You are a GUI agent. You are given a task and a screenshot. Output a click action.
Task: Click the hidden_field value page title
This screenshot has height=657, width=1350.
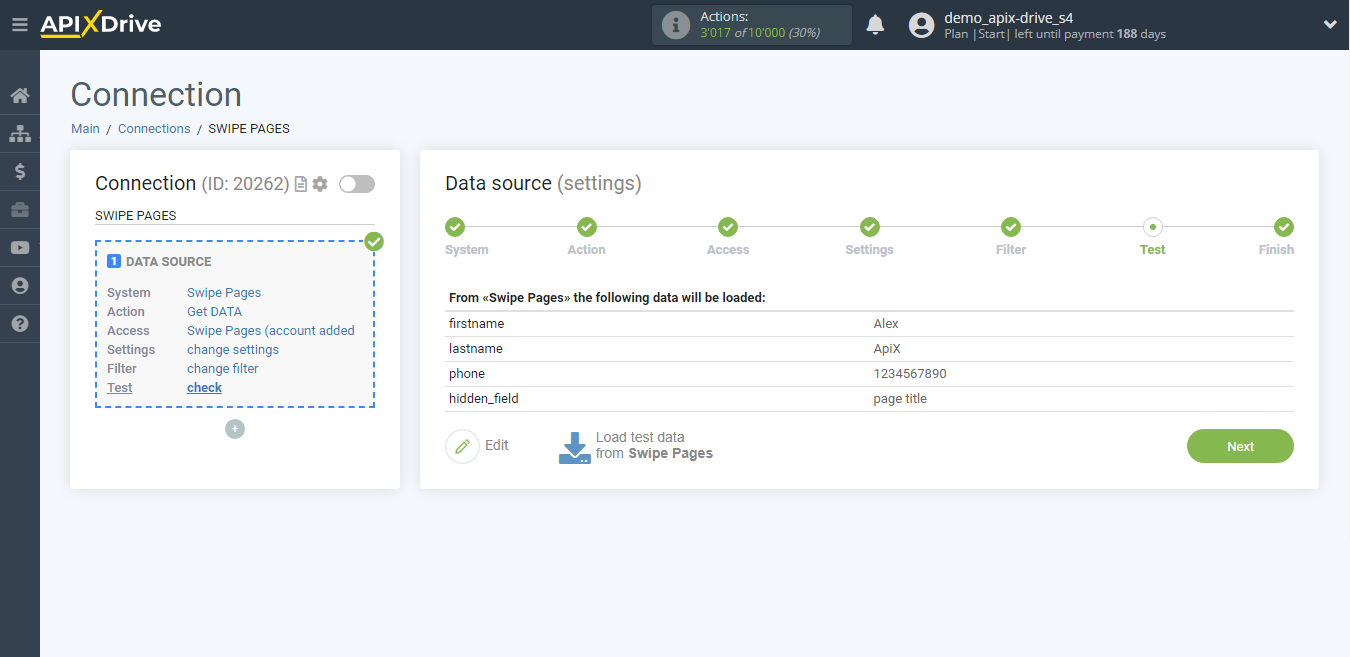point(900,399)
